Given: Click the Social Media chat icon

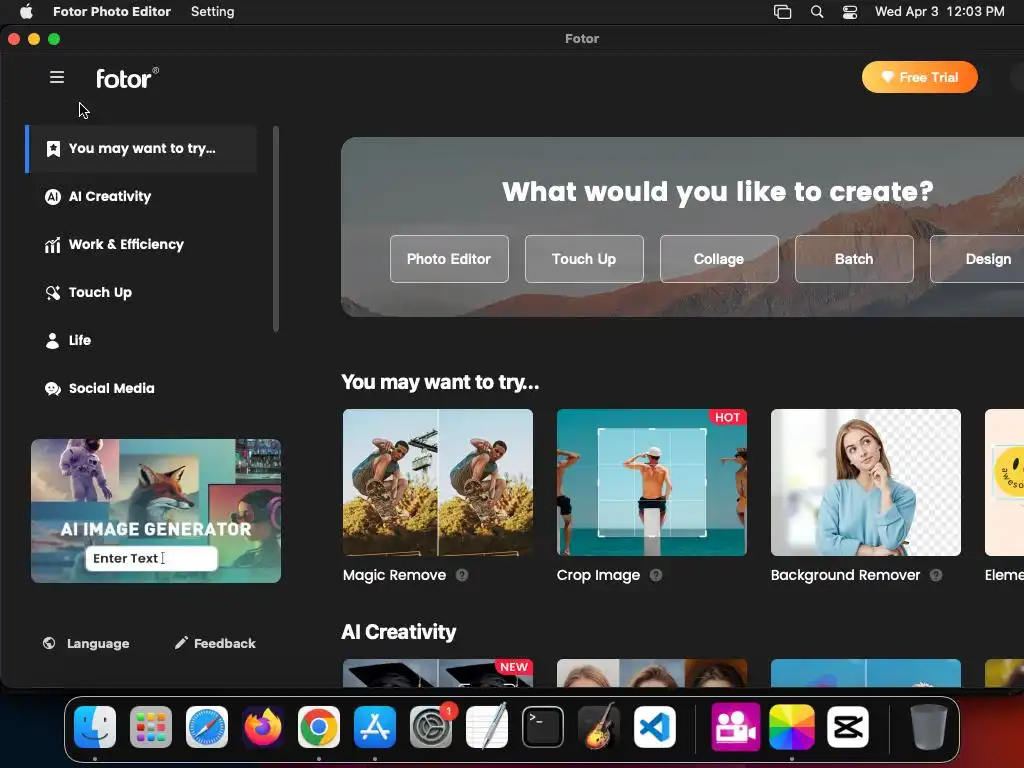Looking at the screenshot, I should pos(52,389).
